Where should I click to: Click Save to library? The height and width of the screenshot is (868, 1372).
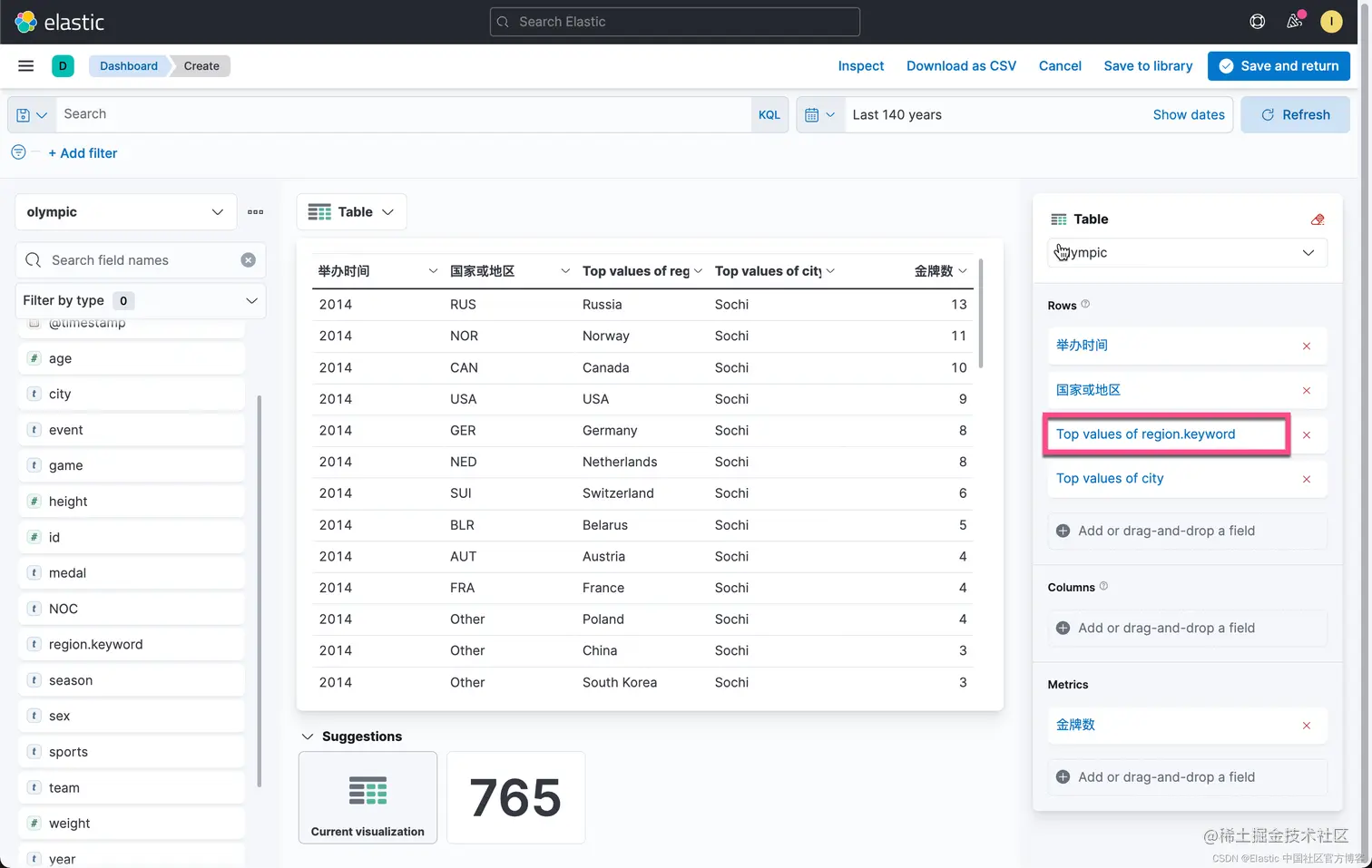[x=1148, y=66]
